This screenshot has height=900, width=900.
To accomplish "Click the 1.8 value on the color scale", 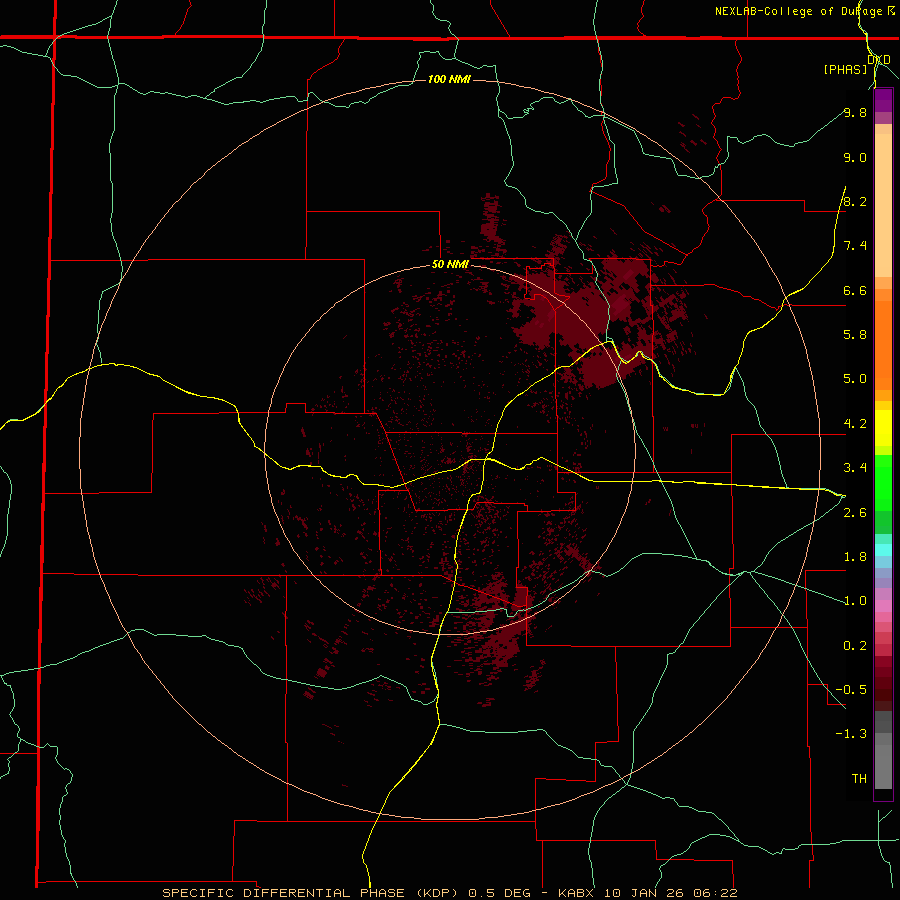I will 855,557.
